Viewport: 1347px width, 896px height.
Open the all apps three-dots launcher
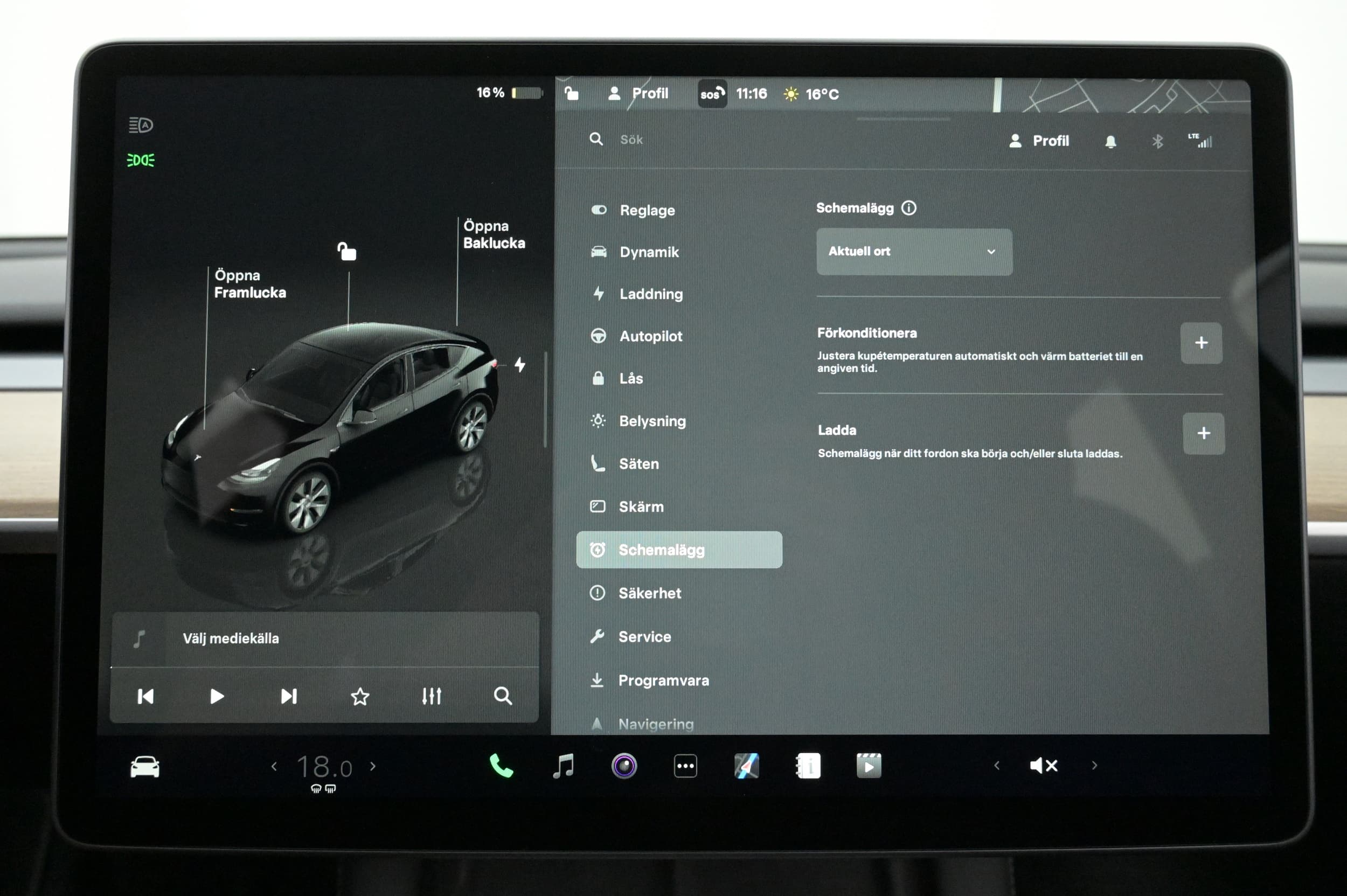[685, 766]
